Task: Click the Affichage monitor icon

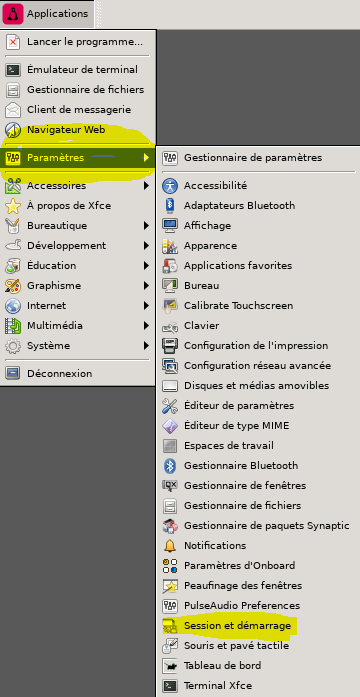Action: click(x=170, y=225)
